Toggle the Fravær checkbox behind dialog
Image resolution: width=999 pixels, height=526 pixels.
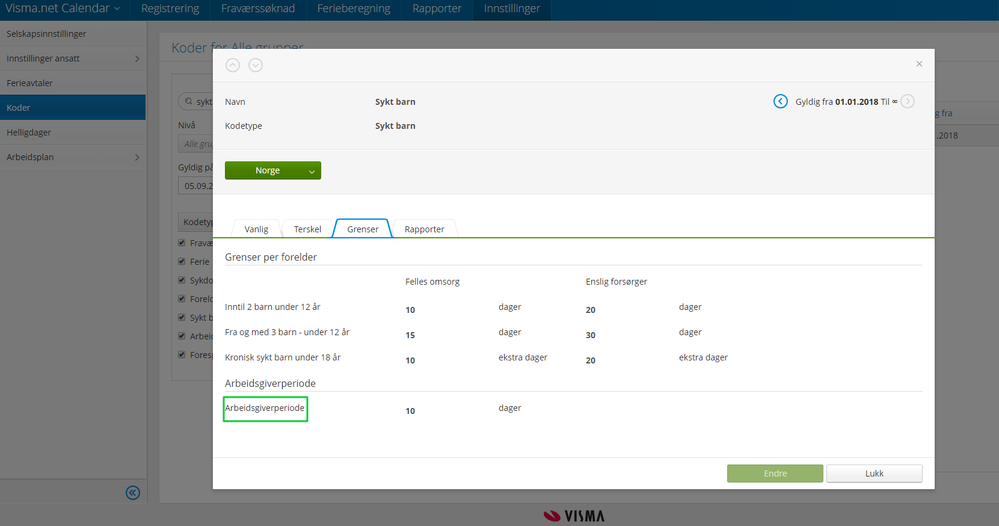pos(182,243)
